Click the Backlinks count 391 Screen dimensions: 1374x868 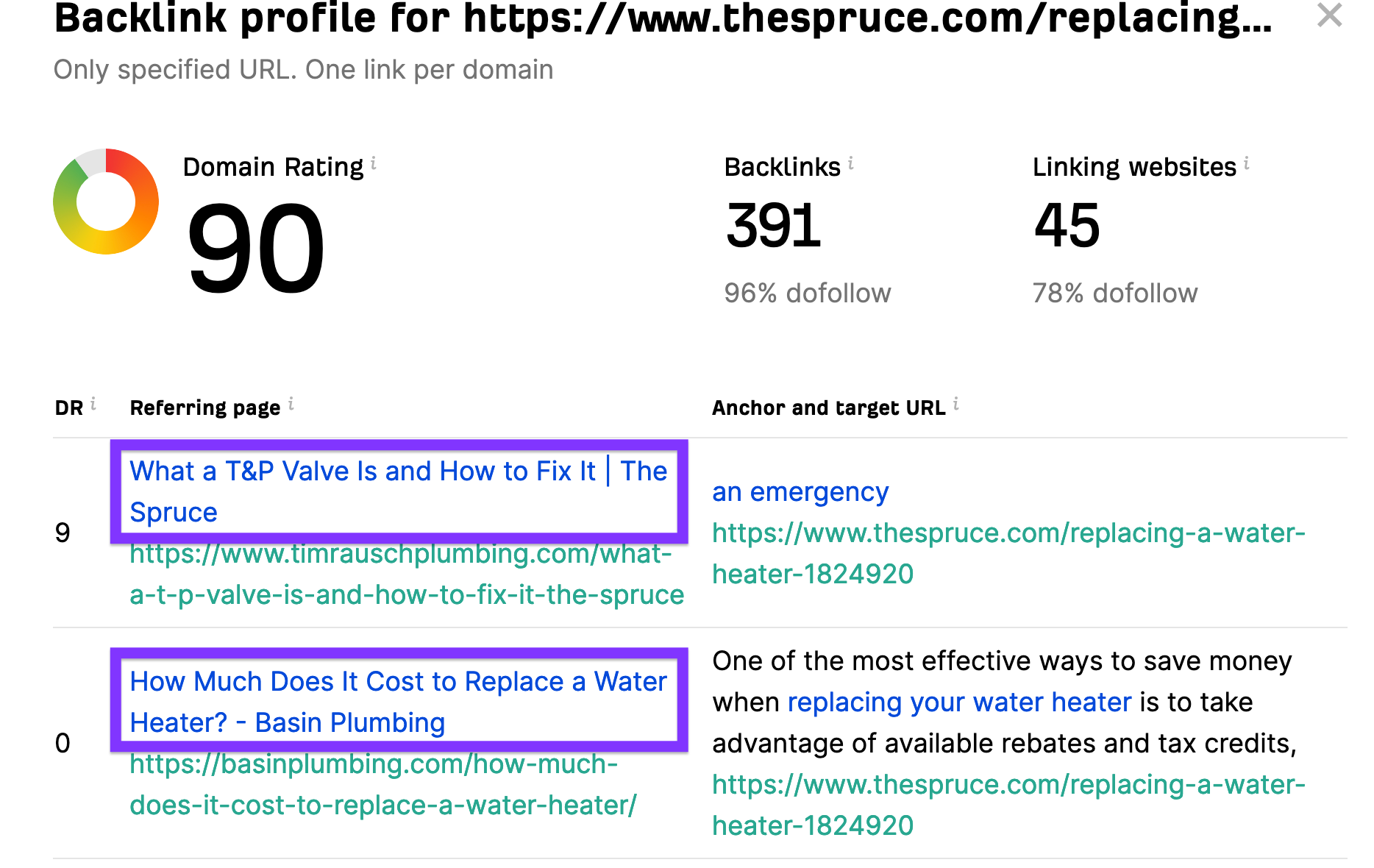(x=772, y=226)
